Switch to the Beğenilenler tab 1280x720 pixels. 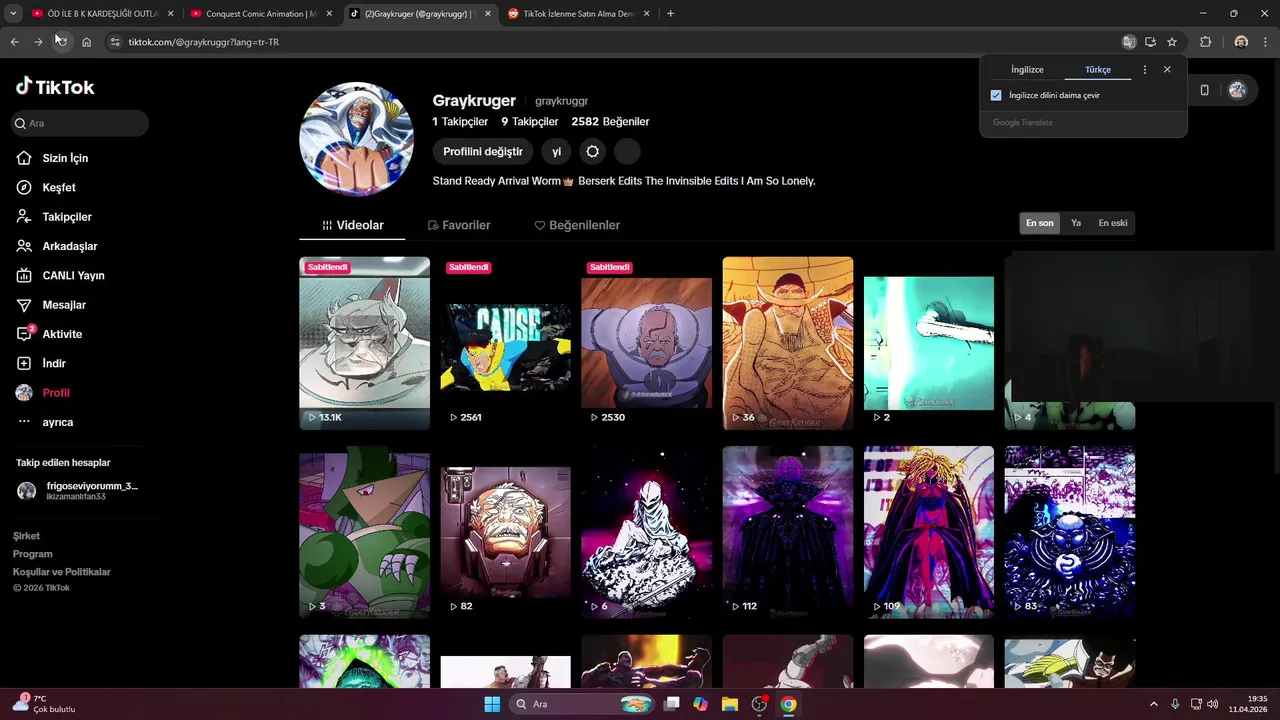(x=577, y=225)
